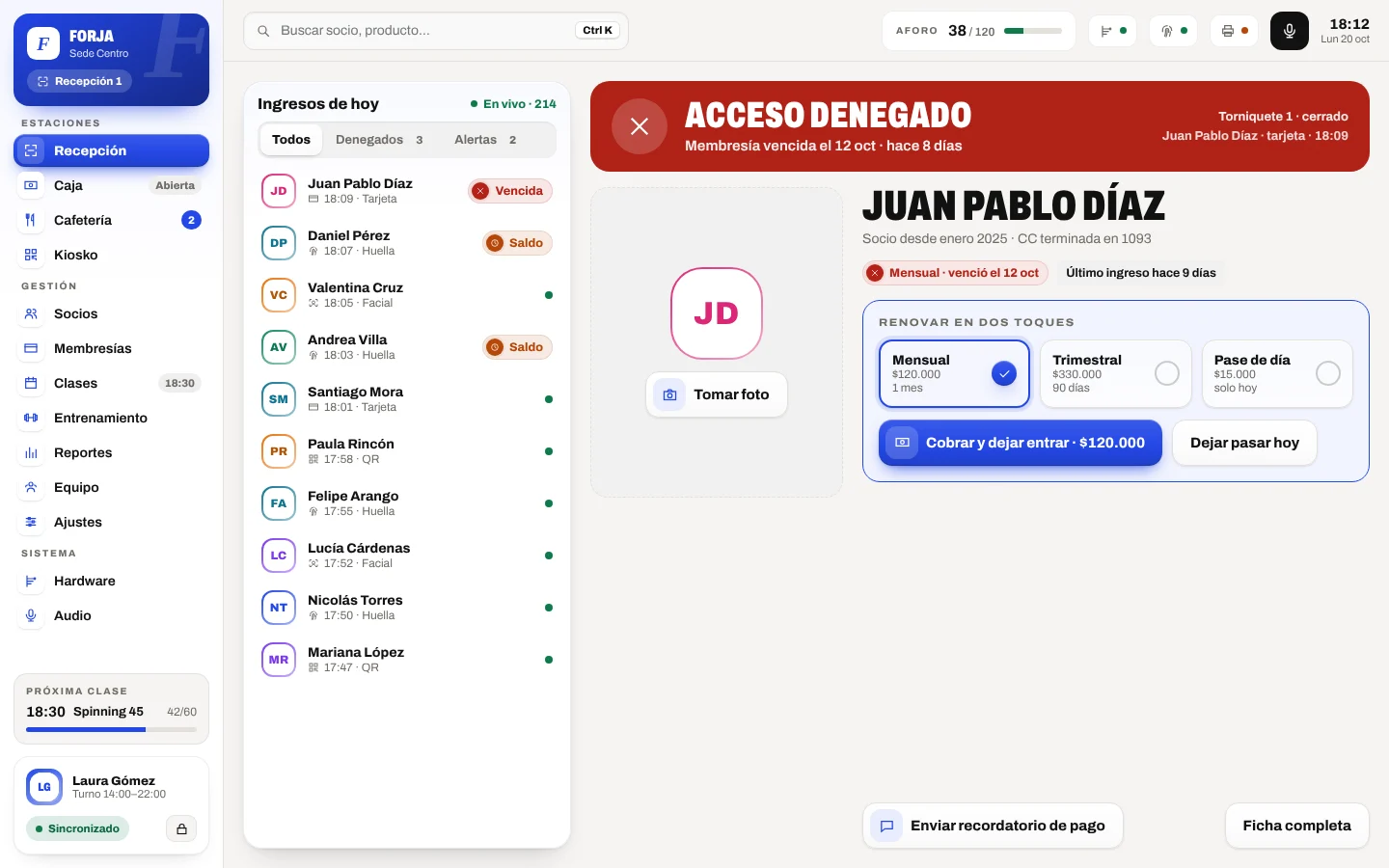Switch to Alertas tab

click(x=485, y=140)
